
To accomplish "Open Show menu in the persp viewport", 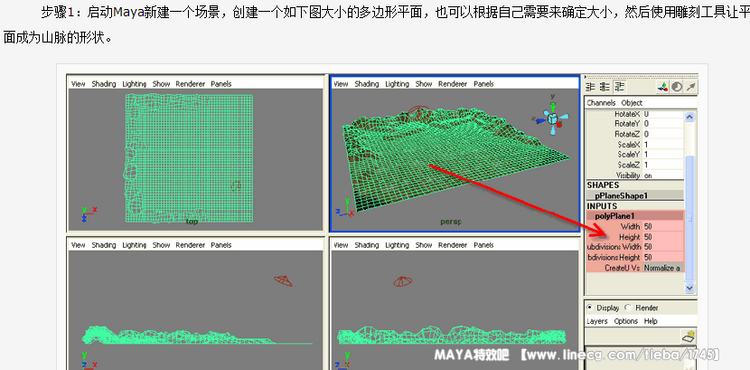I will pyautogui.click(x=424, y=84).
